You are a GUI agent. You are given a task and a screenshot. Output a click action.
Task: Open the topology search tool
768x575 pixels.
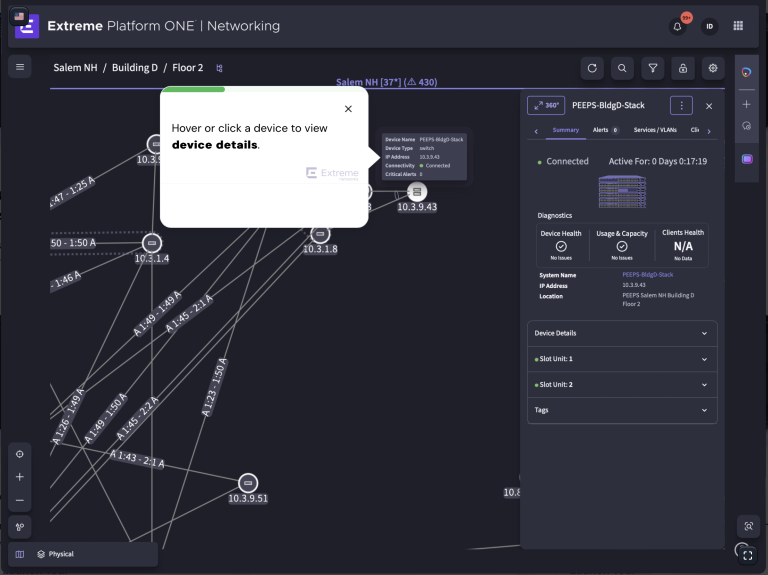(x=622, y=68)
